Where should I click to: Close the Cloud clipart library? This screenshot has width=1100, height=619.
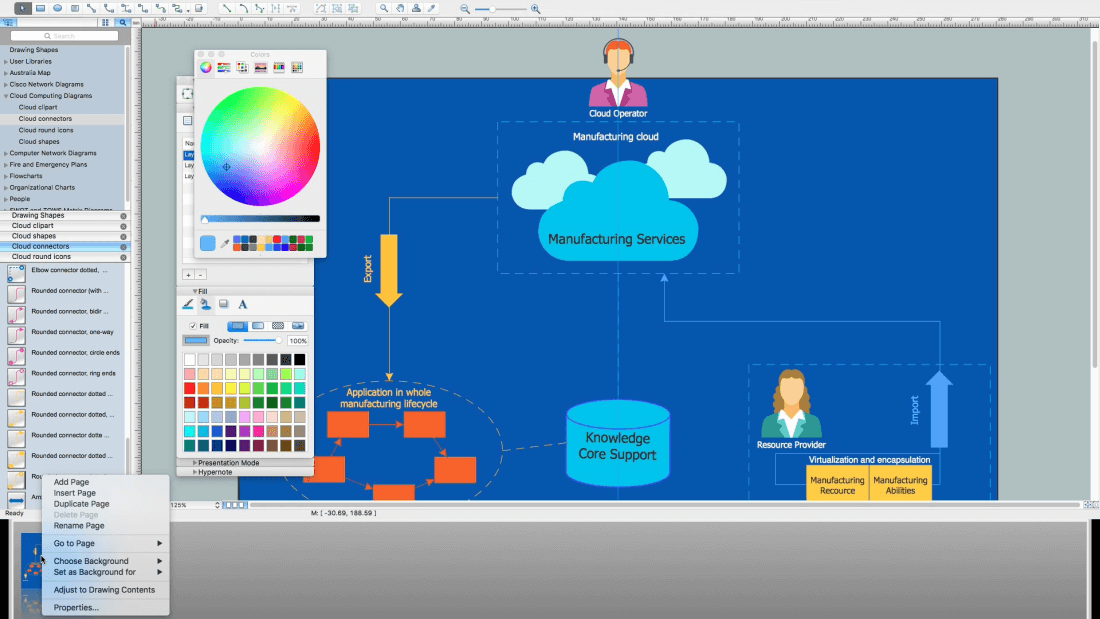[123, 226]
